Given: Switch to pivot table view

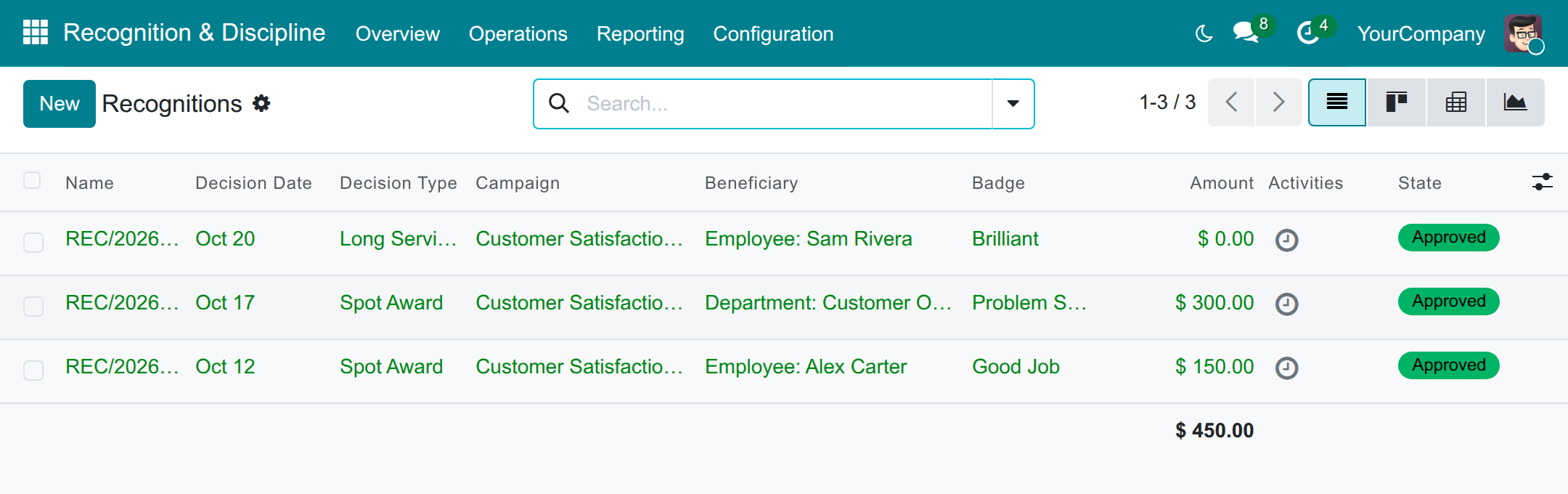Looking at the screenshot, I should [1455, 102].
